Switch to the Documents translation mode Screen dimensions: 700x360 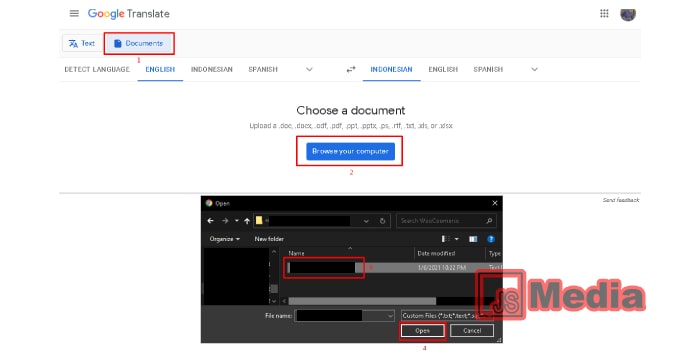pos(139,43)
